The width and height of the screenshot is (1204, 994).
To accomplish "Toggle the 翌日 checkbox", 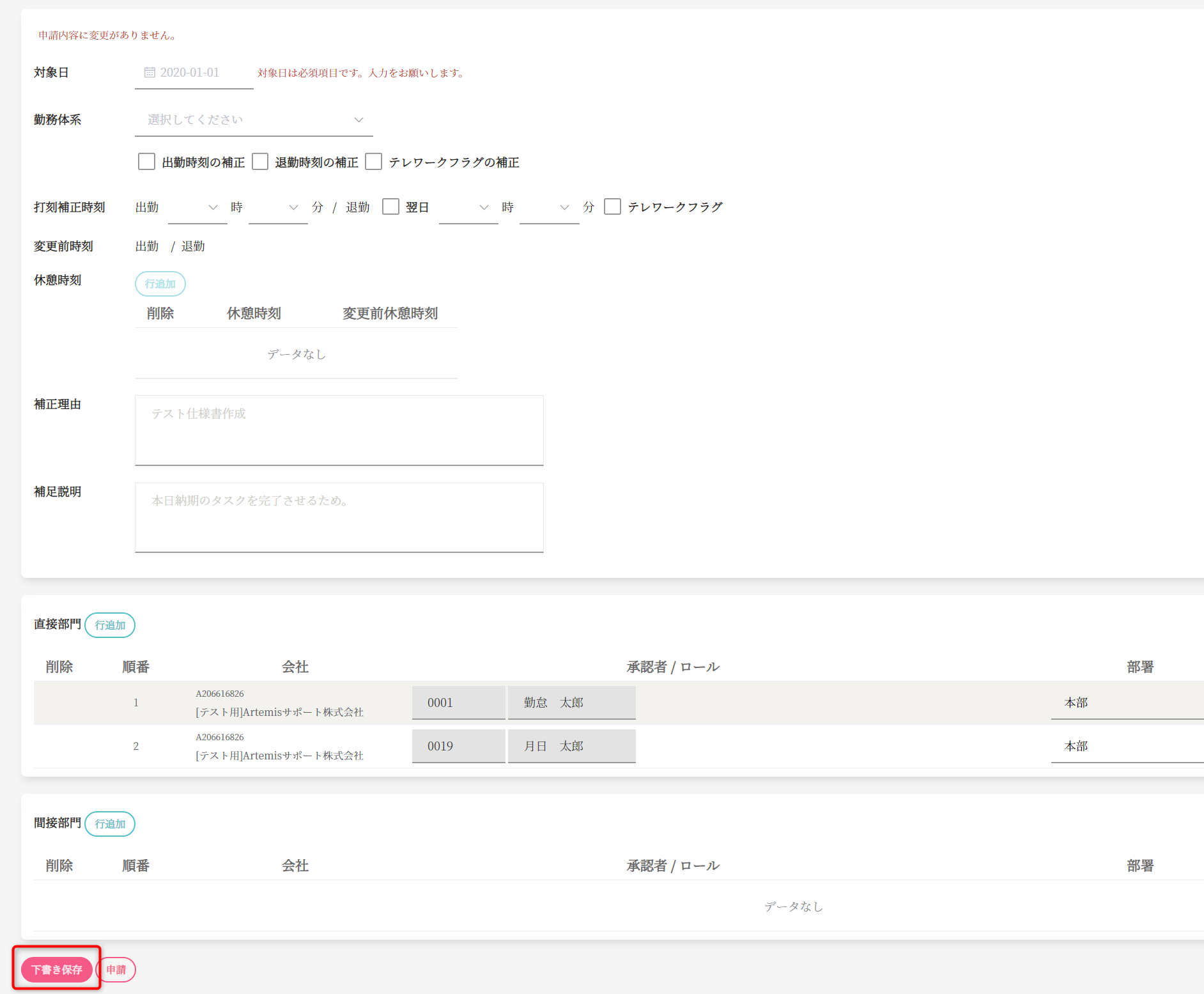I will pos(390,207).
